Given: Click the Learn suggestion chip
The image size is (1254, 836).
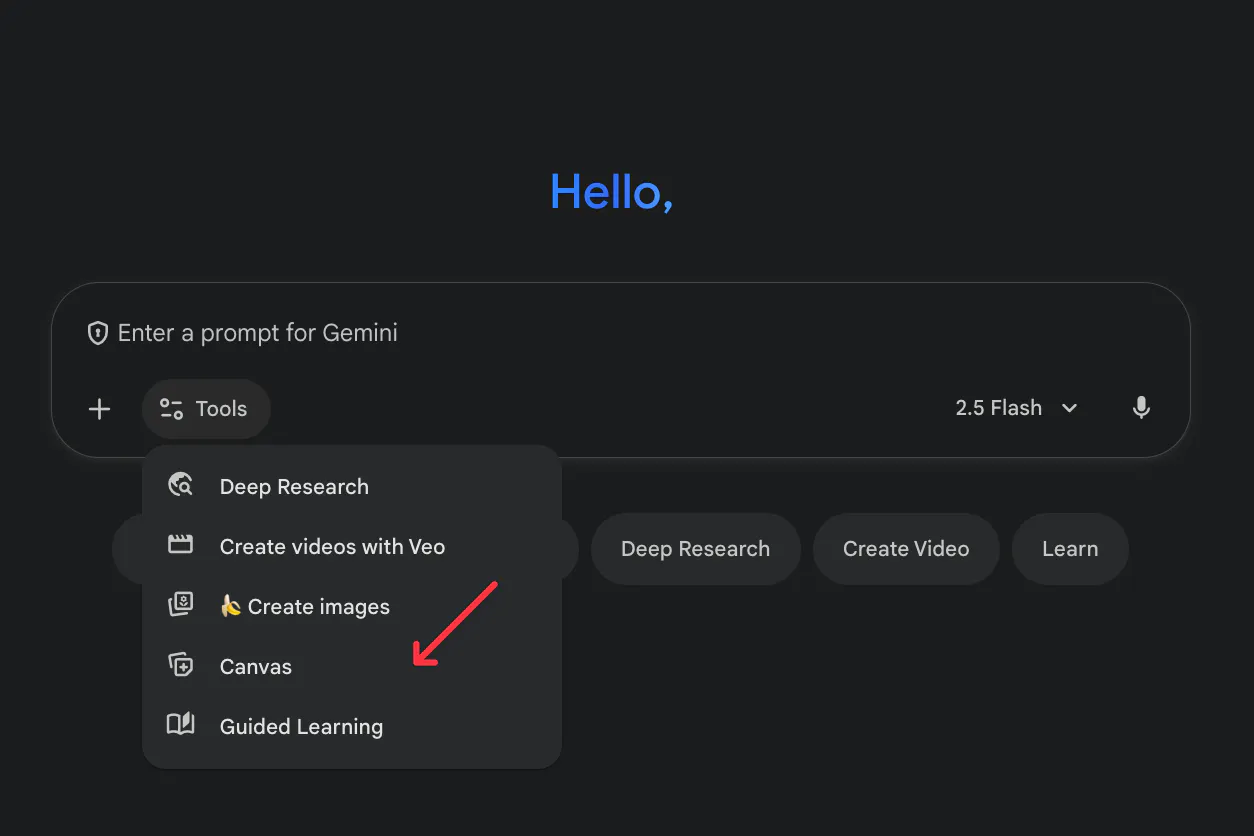Looking at the screenshot, I should (1070, 549).
